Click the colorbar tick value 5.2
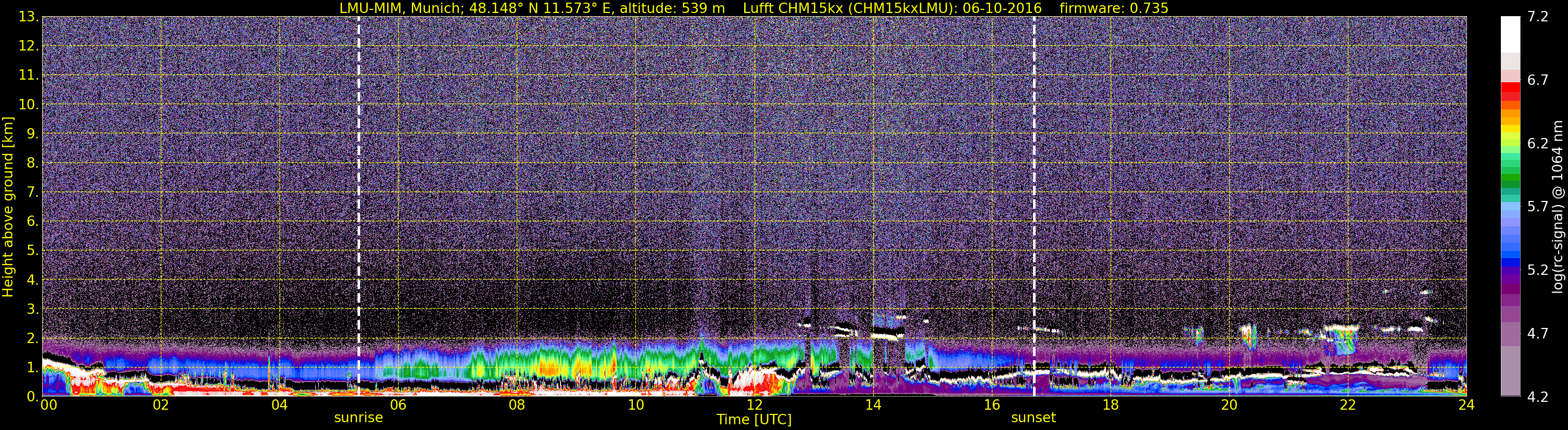Image resolution: width=1568 pixels, height=430 pixels. click(1538, 270)
